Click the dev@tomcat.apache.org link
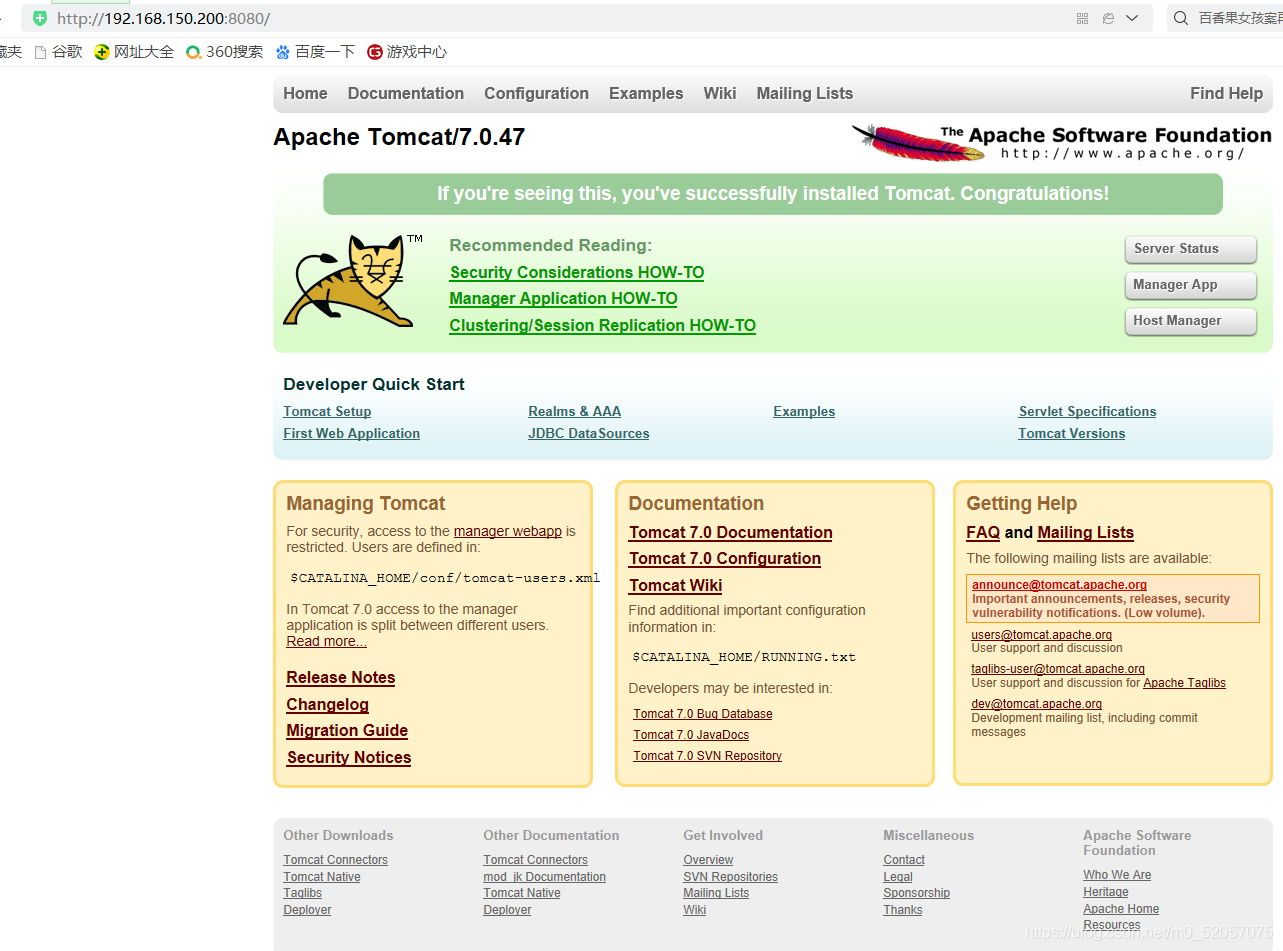The width and height of the screenshot is (1283, 951). [1037, 704]
